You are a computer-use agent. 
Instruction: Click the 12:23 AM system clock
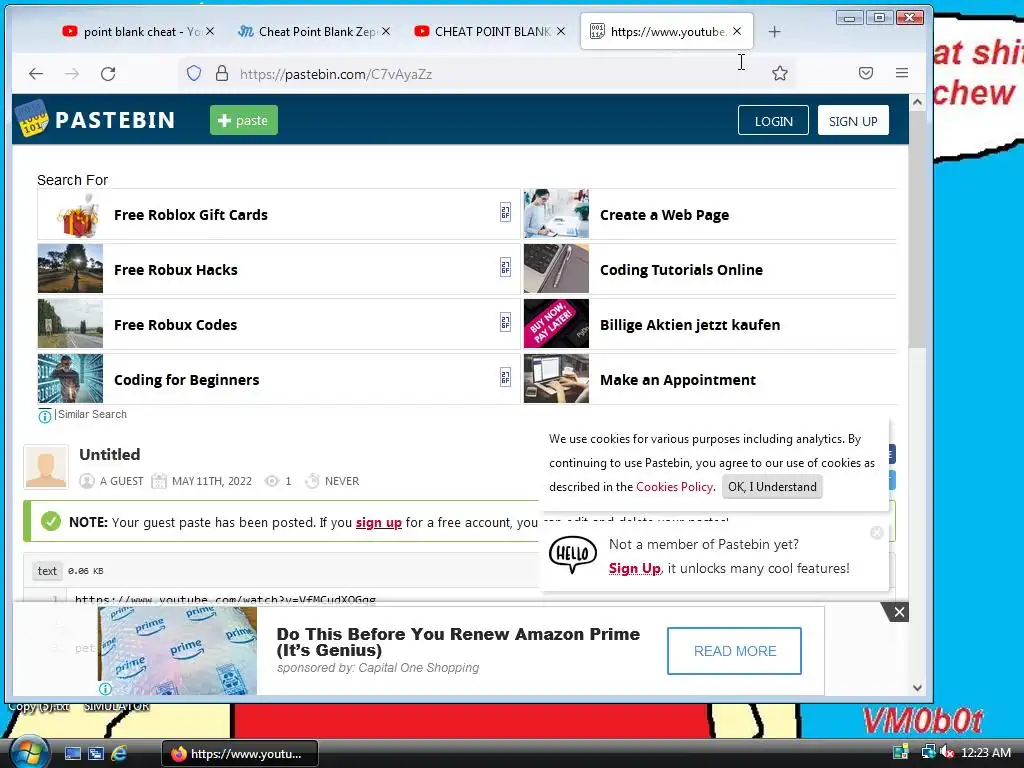(x=985, y=753)
